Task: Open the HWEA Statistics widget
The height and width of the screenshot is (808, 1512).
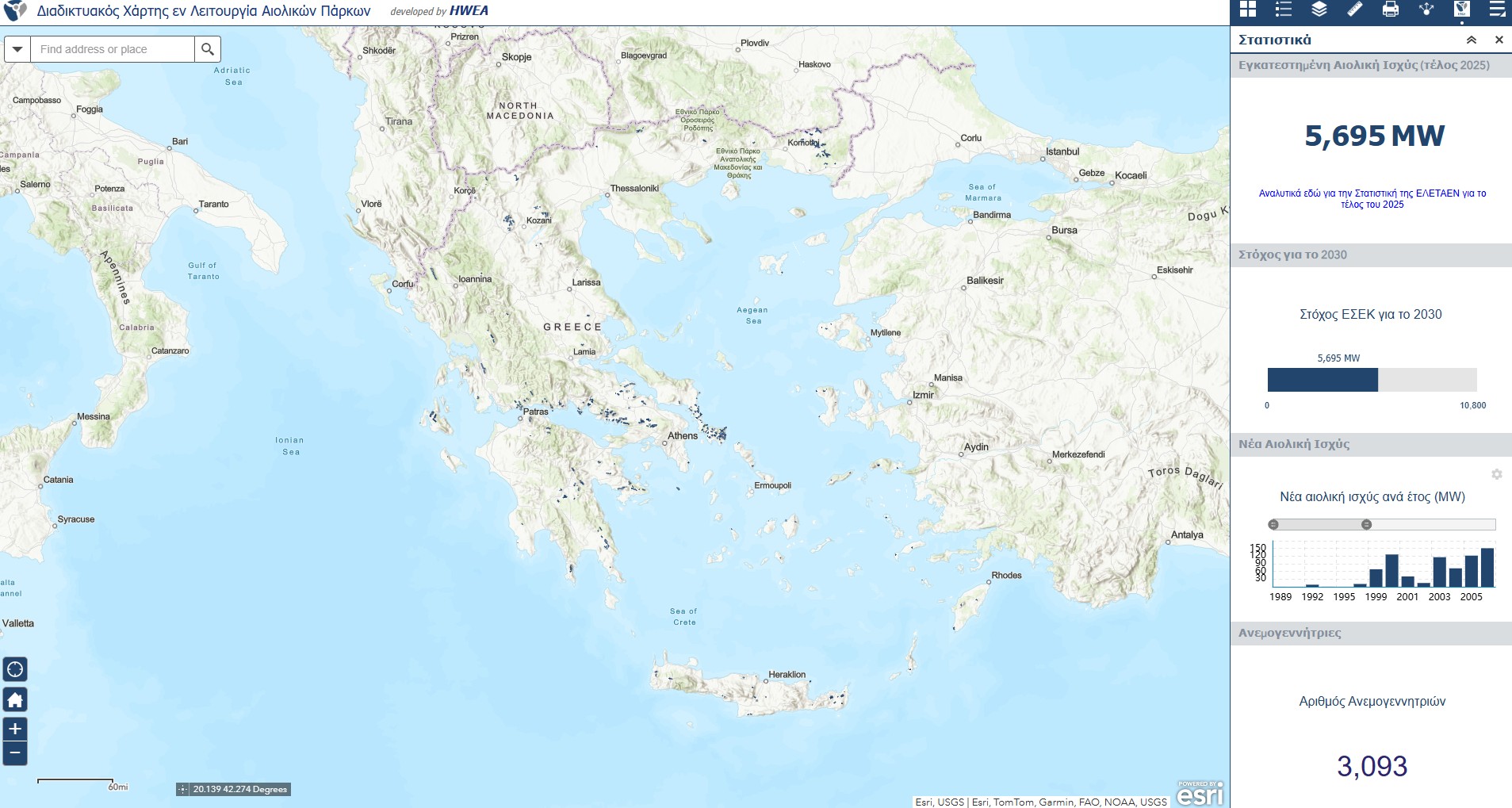Action: point(1461,10)
